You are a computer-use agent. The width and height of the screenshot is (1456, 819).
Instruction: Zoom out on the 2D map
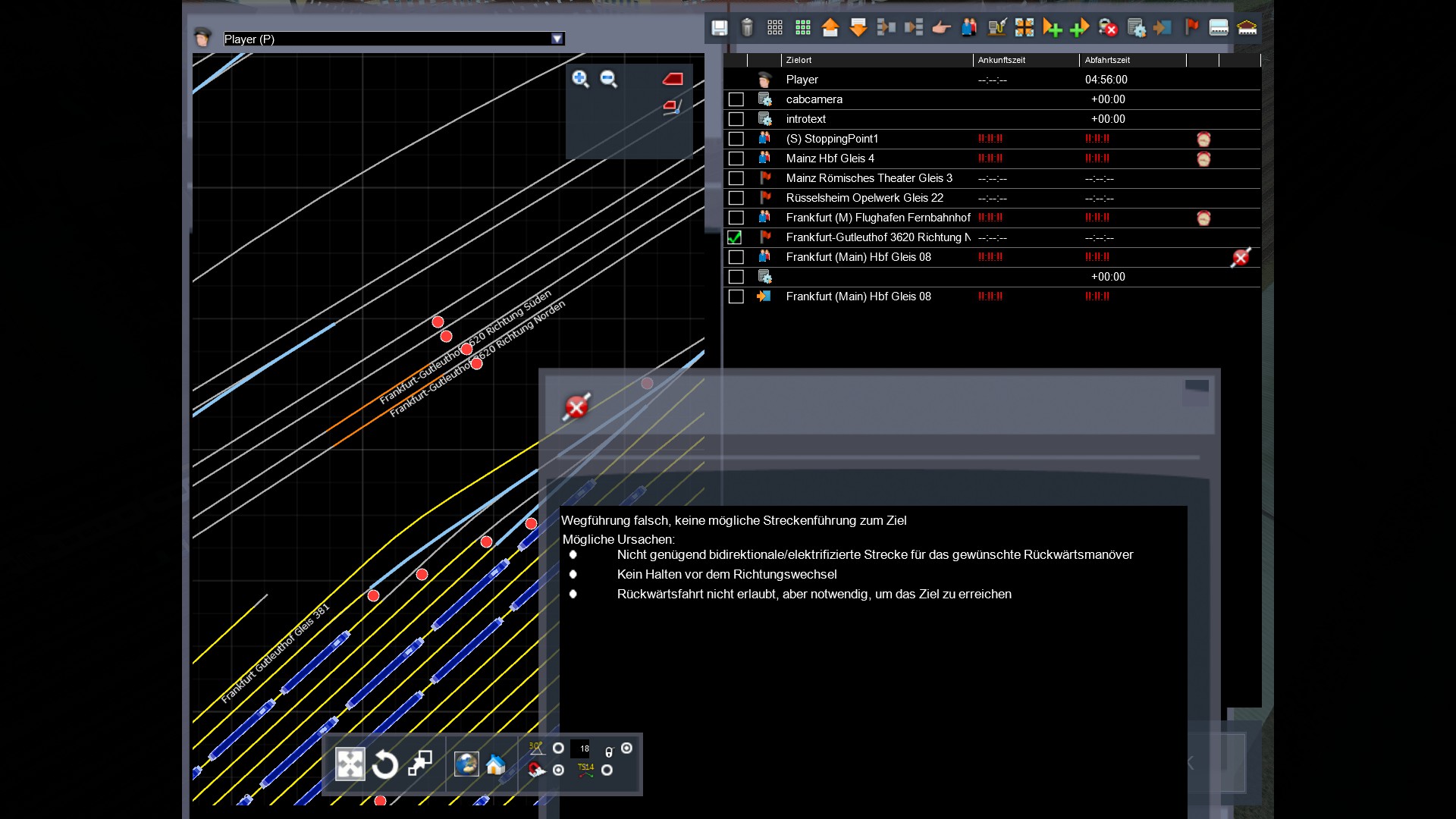coord(608,79)
